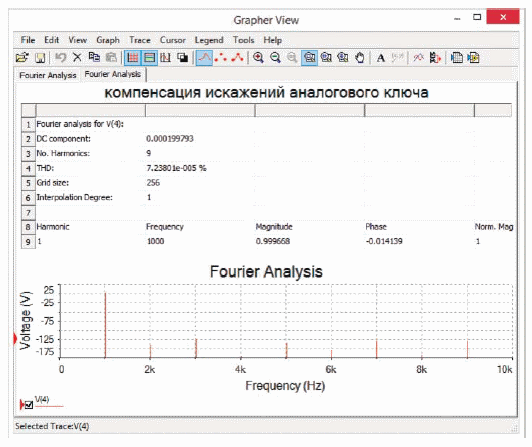Select row header 1 in the table
532x447 pixels.
[x=28, y=124]
